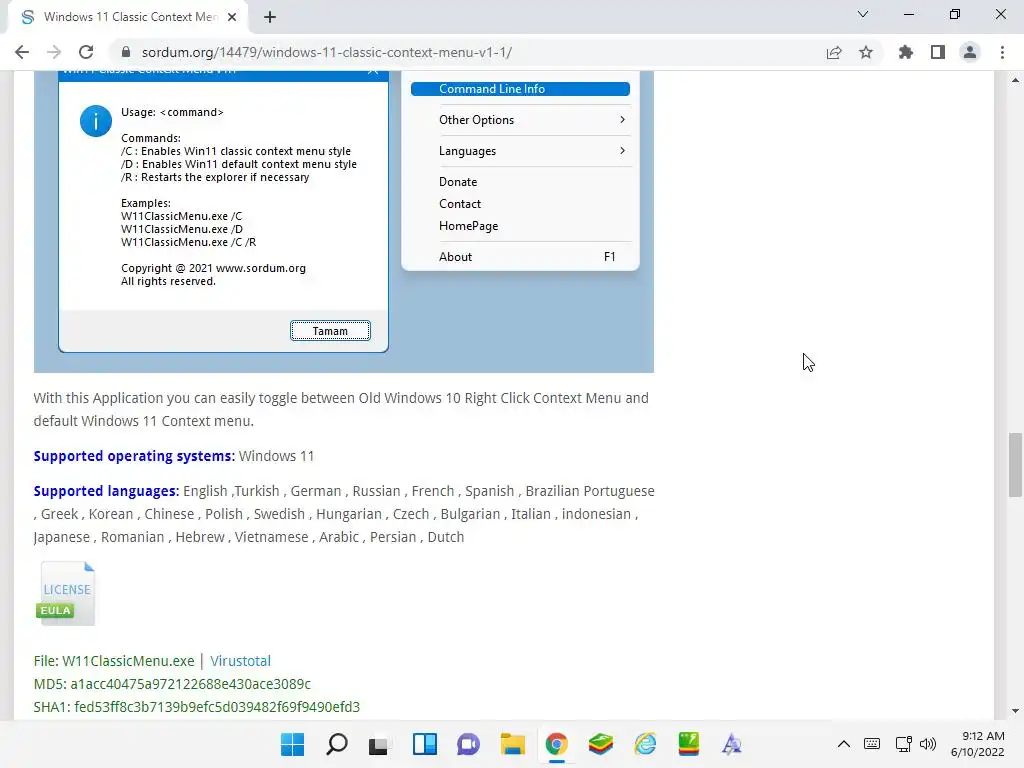Viewport: 1024px width, 768px height.
Task: Open the LICENSE EULA icon
Action: point(66,594)
